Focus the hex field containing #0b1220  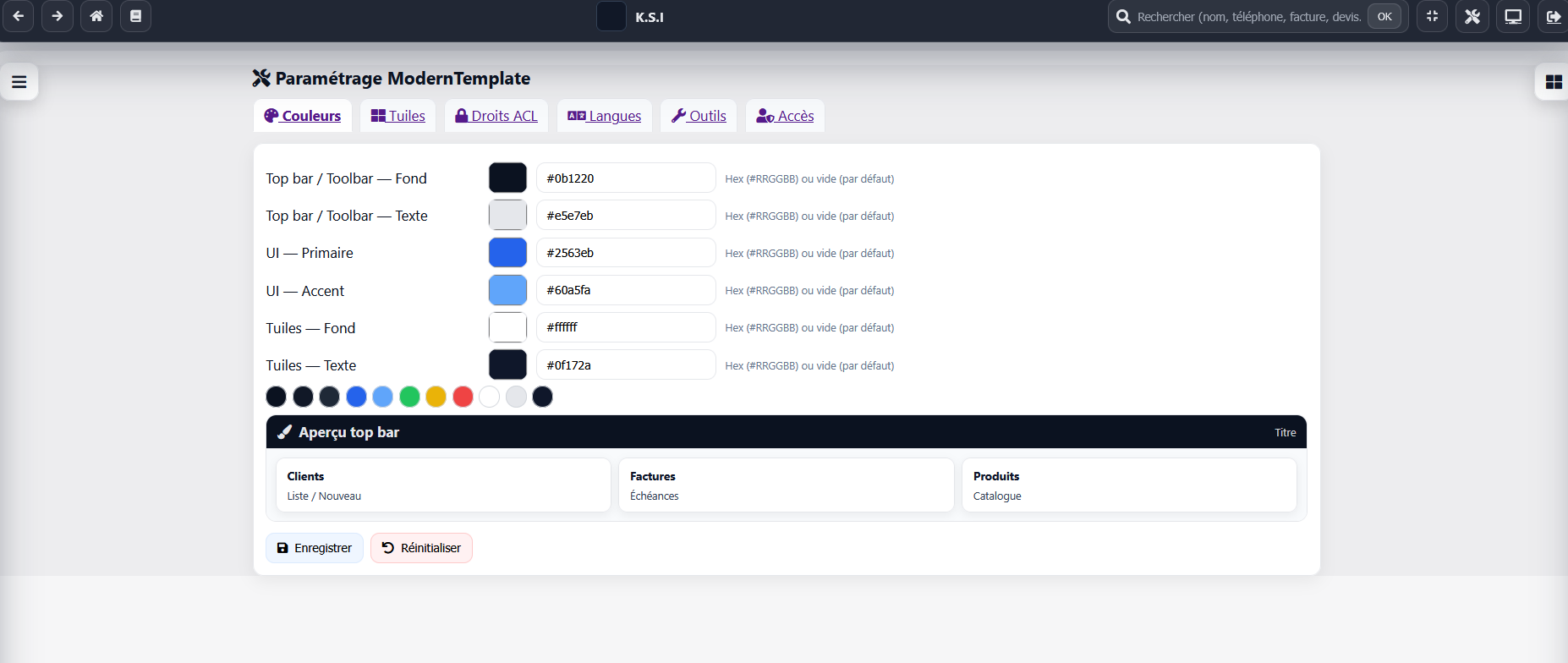tap(626, 178)
